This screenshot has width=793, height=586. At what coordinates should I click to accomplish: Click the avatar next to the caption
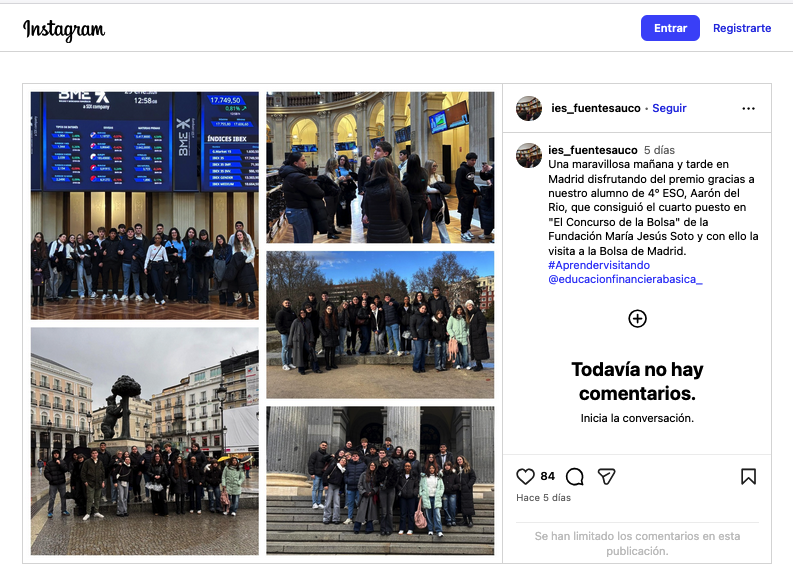coord(529,155)
